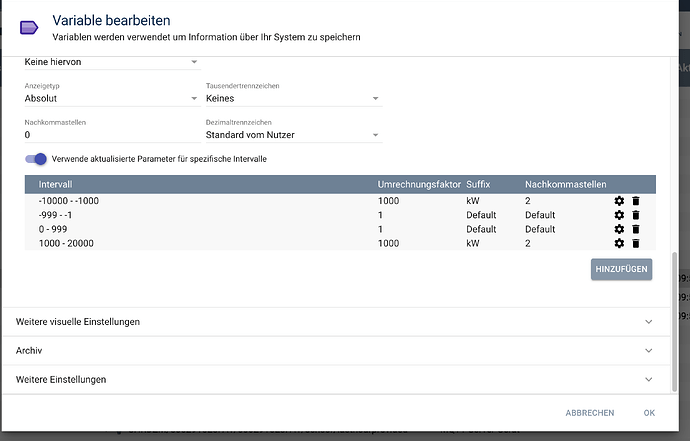Delete the 0 - 999 interval row
This screenshot has height=441, width=690.
pyautogui.click(x=635, y=229)
